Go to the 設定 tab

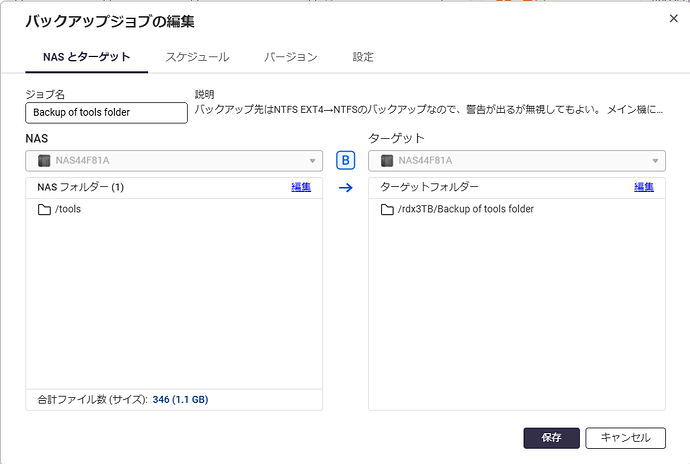coord(363,57)
